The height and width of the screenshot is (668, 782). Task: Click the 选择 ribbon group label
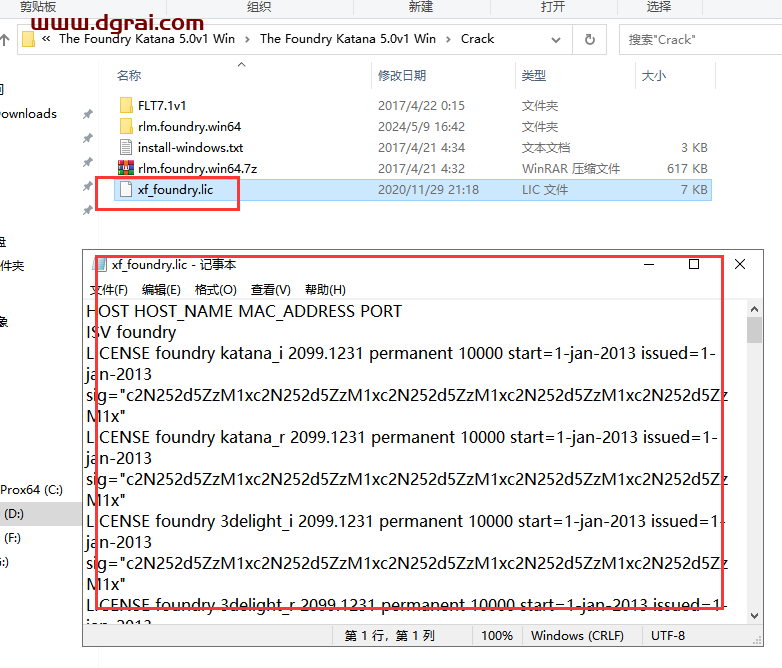(x=659, y=6)
